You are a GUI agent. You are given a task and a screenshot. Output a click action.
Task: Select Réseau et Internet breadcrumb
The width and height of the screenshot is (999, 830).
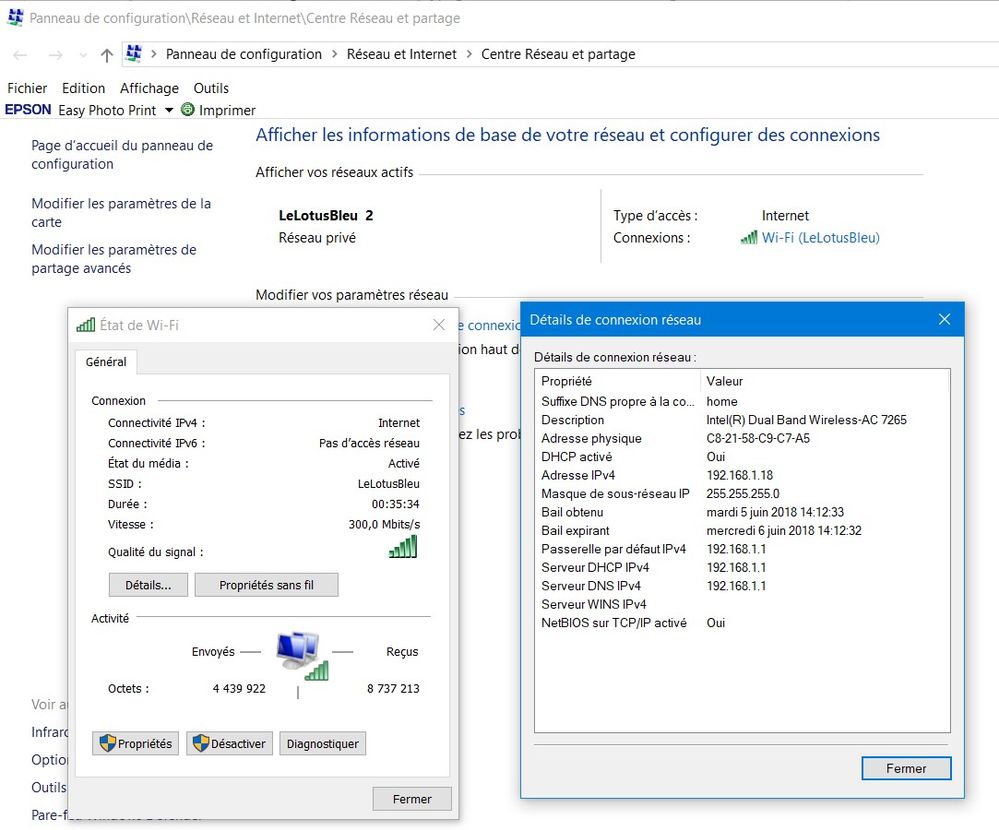tap(401, 54)
